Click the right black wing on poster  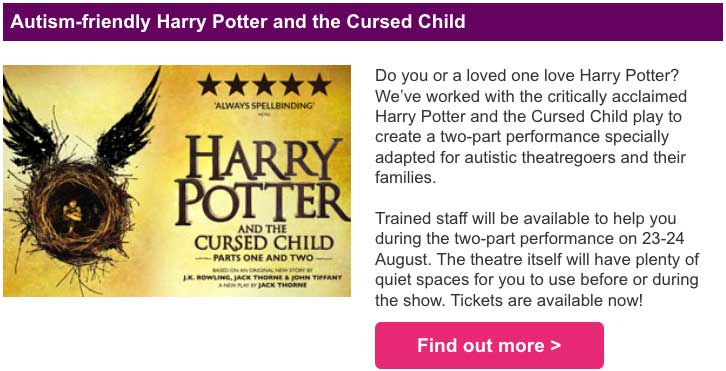128,118
